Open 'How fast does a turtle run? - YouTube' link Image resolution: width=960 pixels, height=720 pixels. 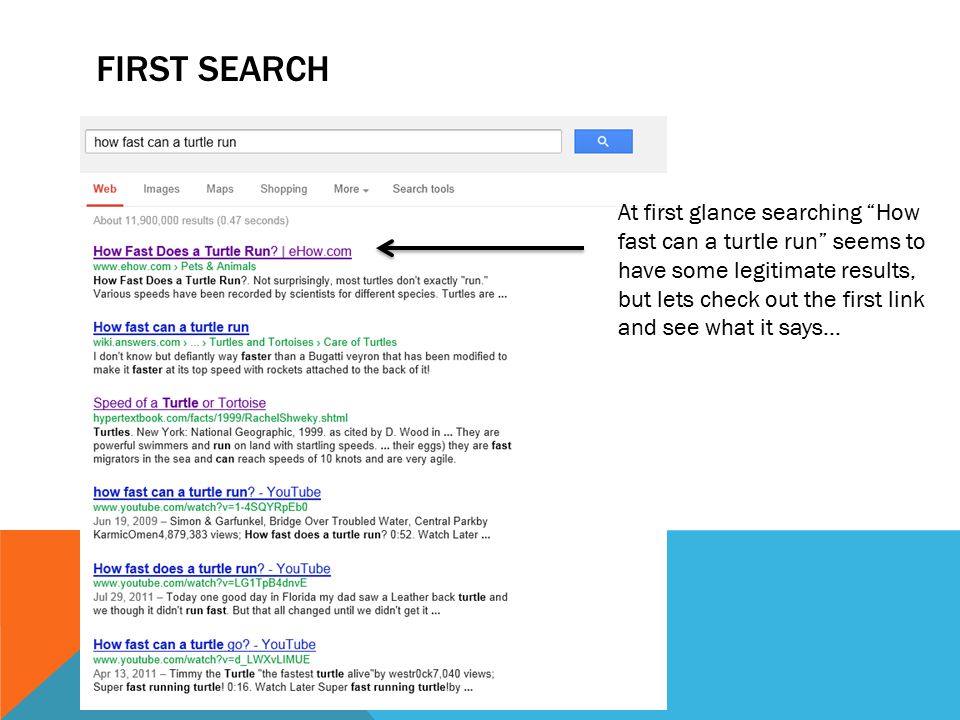coord(212,569)
